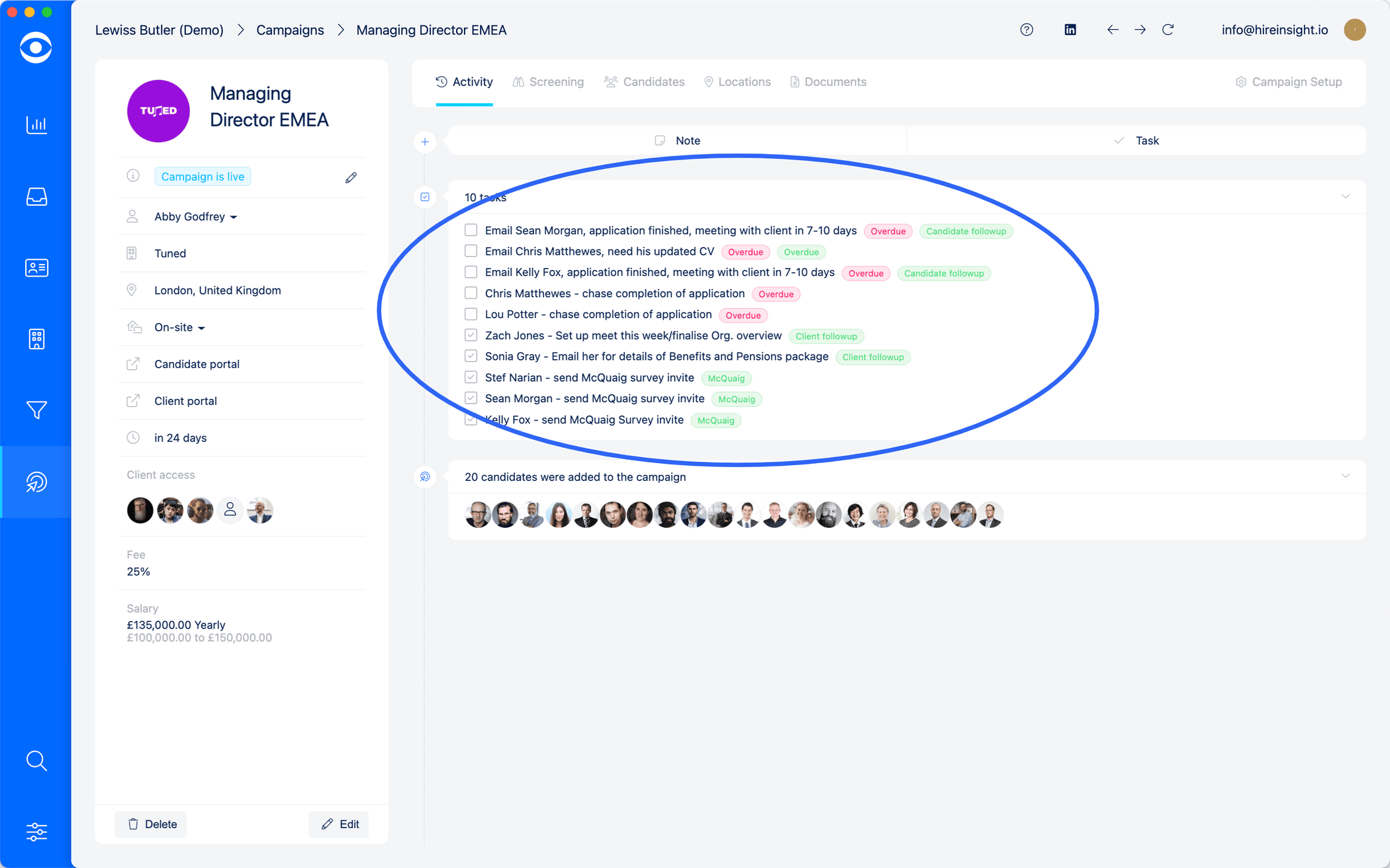
Task: Click the funnel filter sidebar icon
Action: [x=36, y=410]
